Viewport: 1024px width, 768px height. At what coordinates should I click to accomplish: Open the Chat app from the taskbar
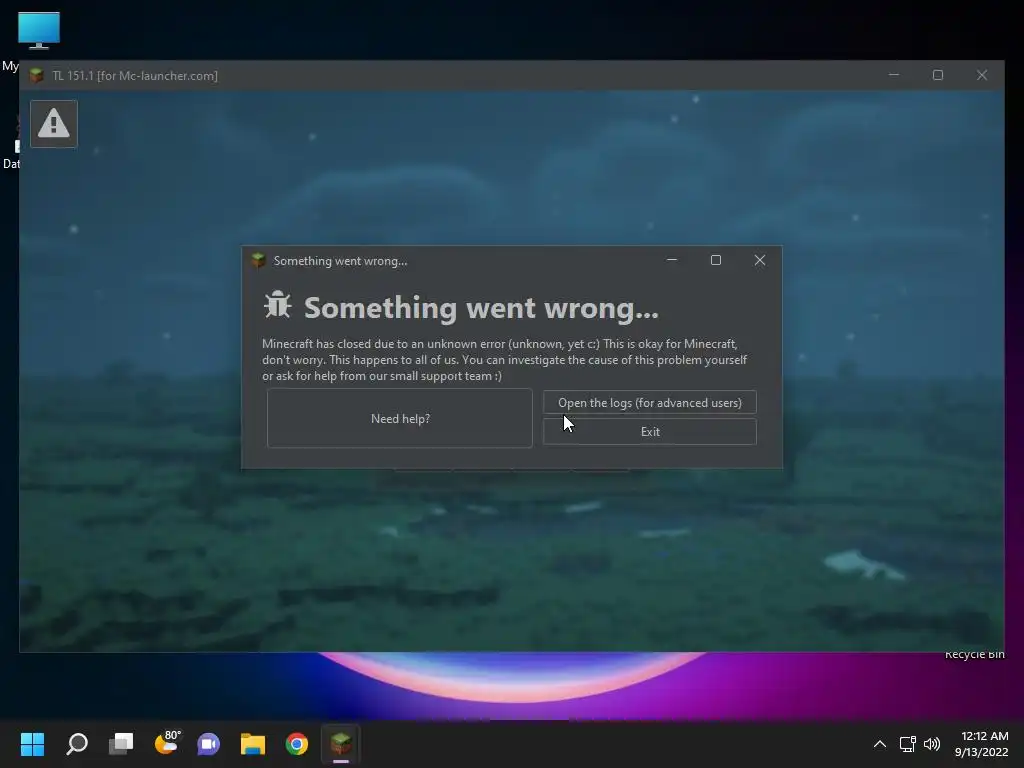(x=208, y=744)
